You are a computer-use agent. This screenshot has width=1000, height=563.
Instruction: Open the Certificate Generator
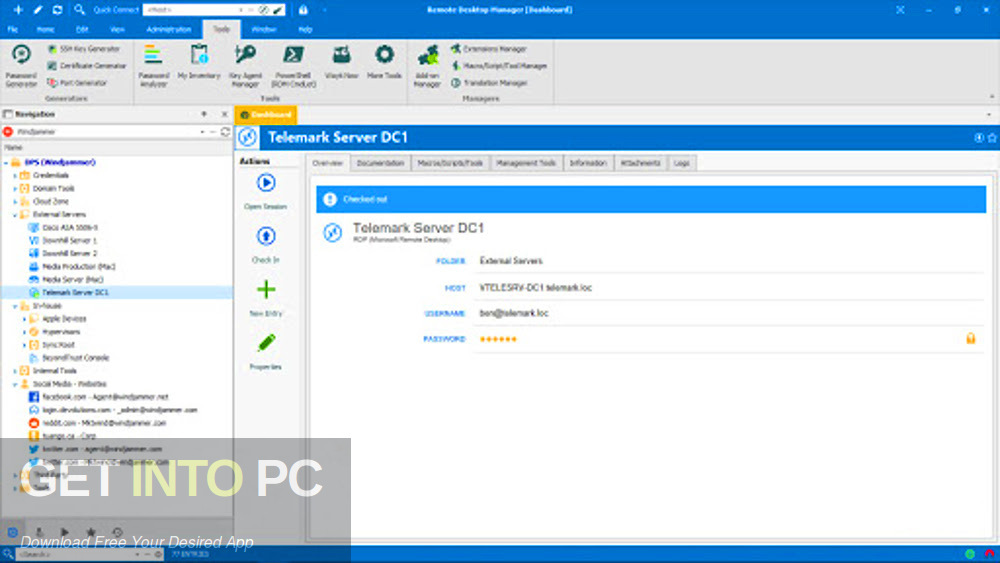click(x=87, y=66)
